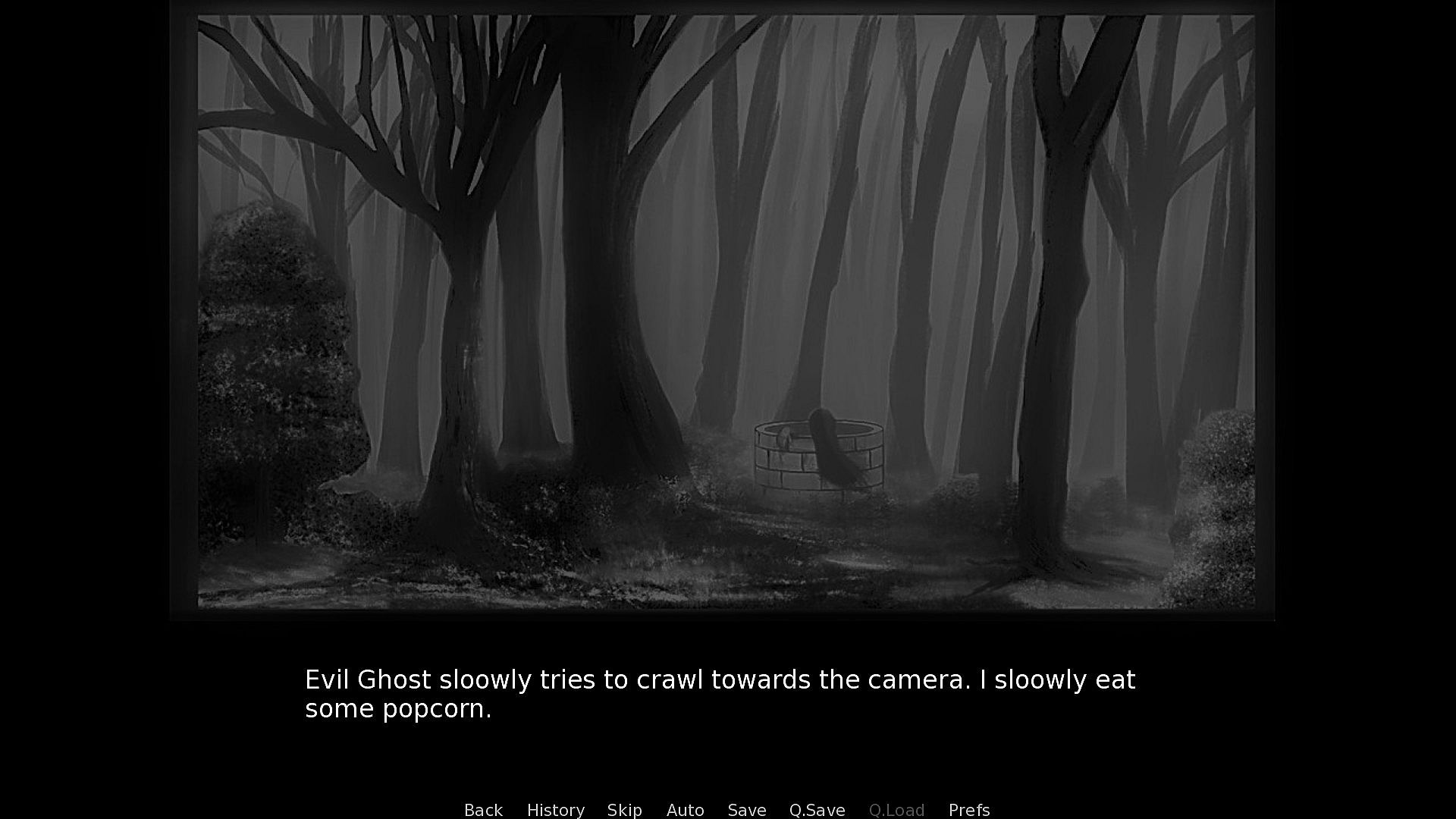Quick save using Q.Save
This screenshot has height=819, width=1456.
coord(817,810)
